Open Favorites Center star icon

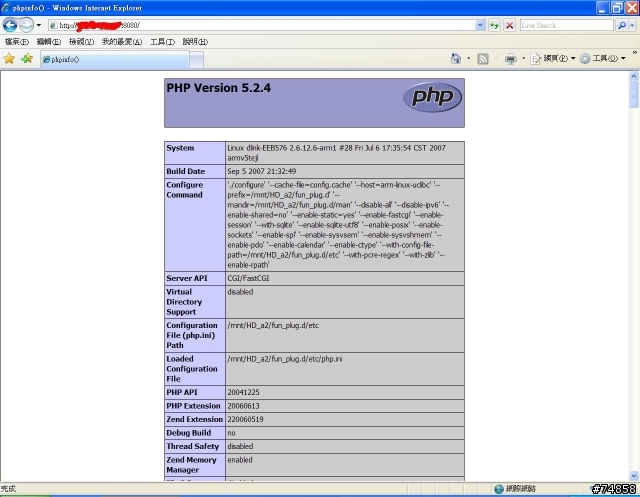[x=9, y=59]
